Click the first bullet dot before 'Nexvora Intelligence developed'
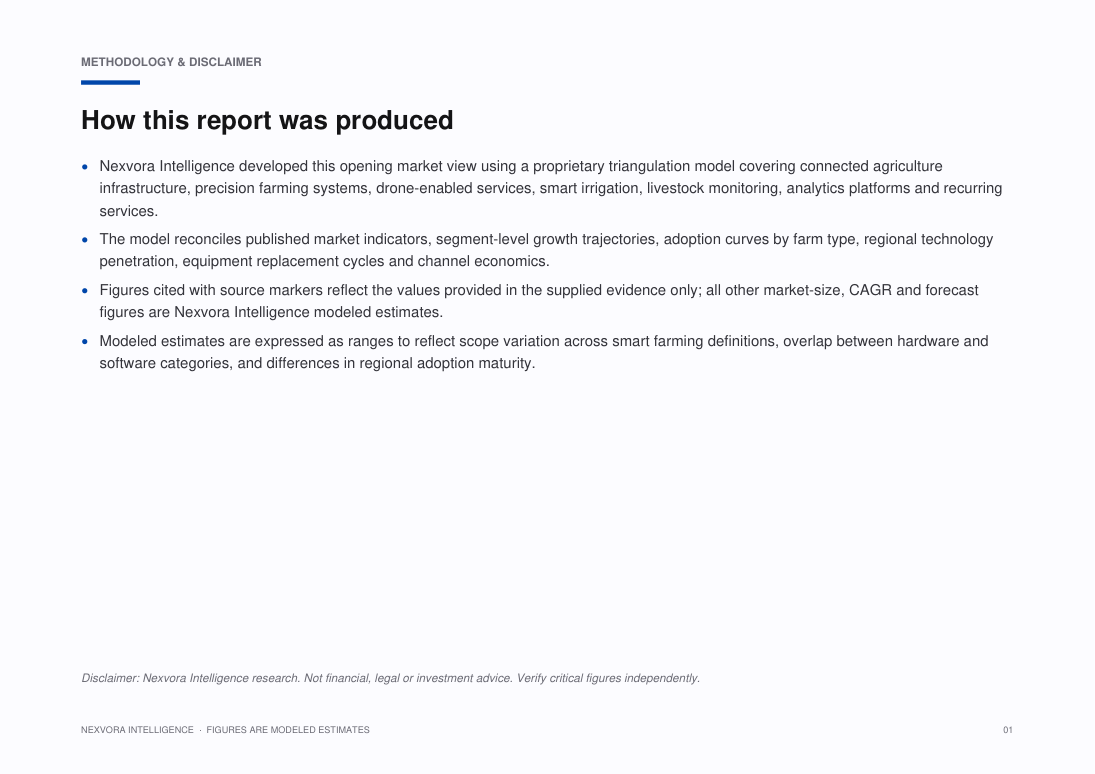 pyautogui.click(x=85, y=166)
